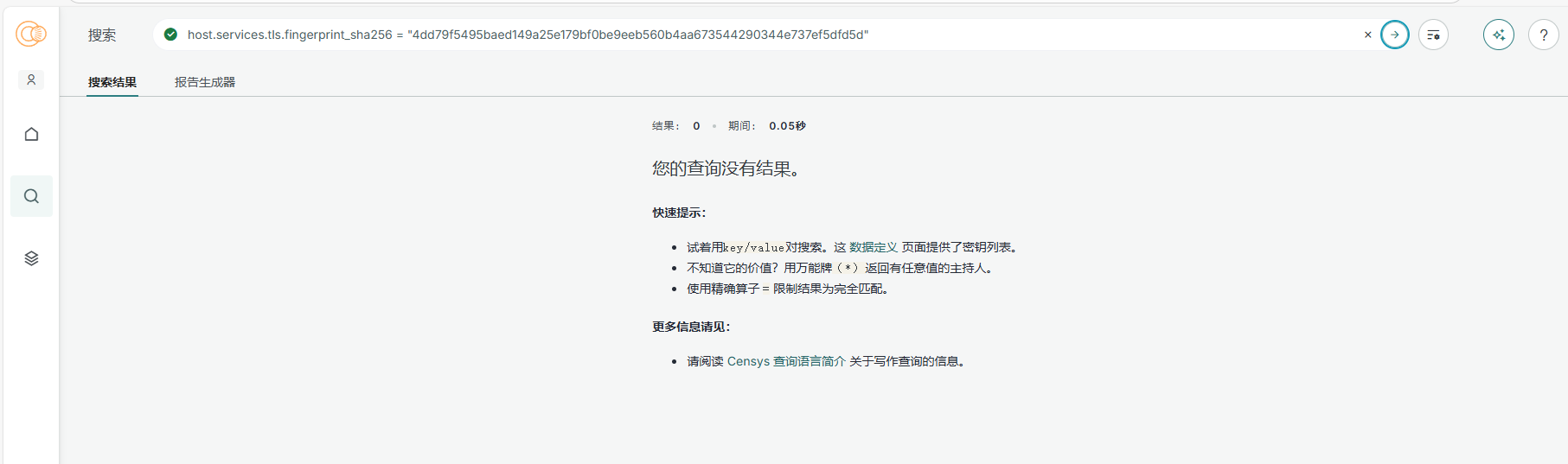The width and height of the screenshot is (1568, 464).
Task: Click the Censys logo
Action: 31,35
